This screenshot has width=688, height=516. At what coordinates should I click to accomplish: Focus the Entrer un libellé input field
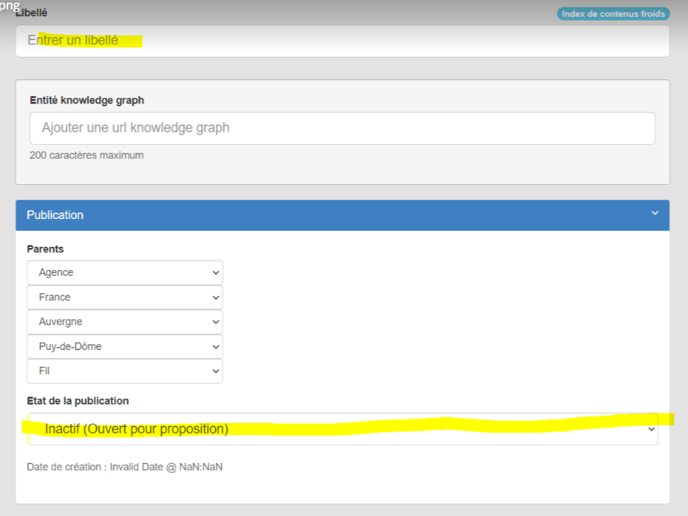pos(342,41)
